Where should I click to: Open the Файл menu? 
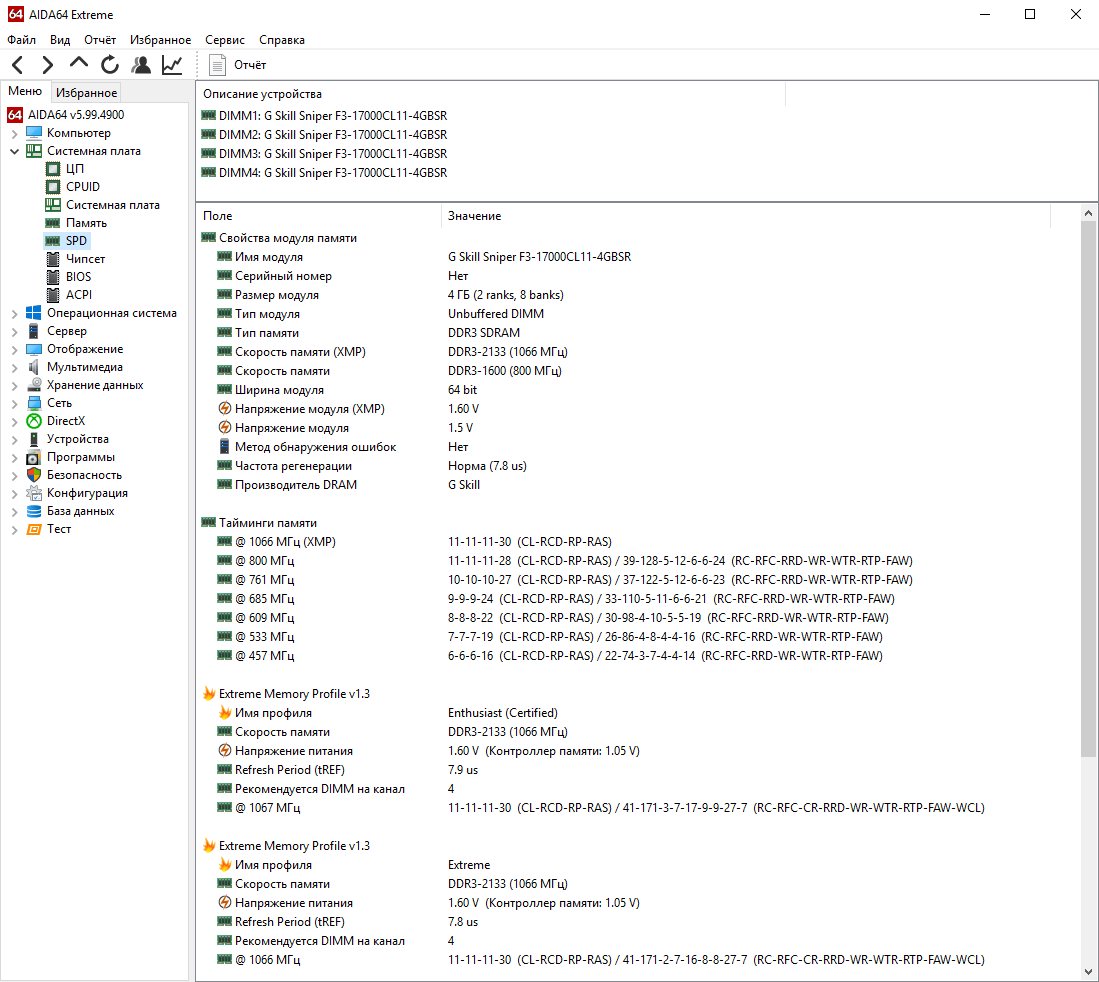[x=22, y=40]
